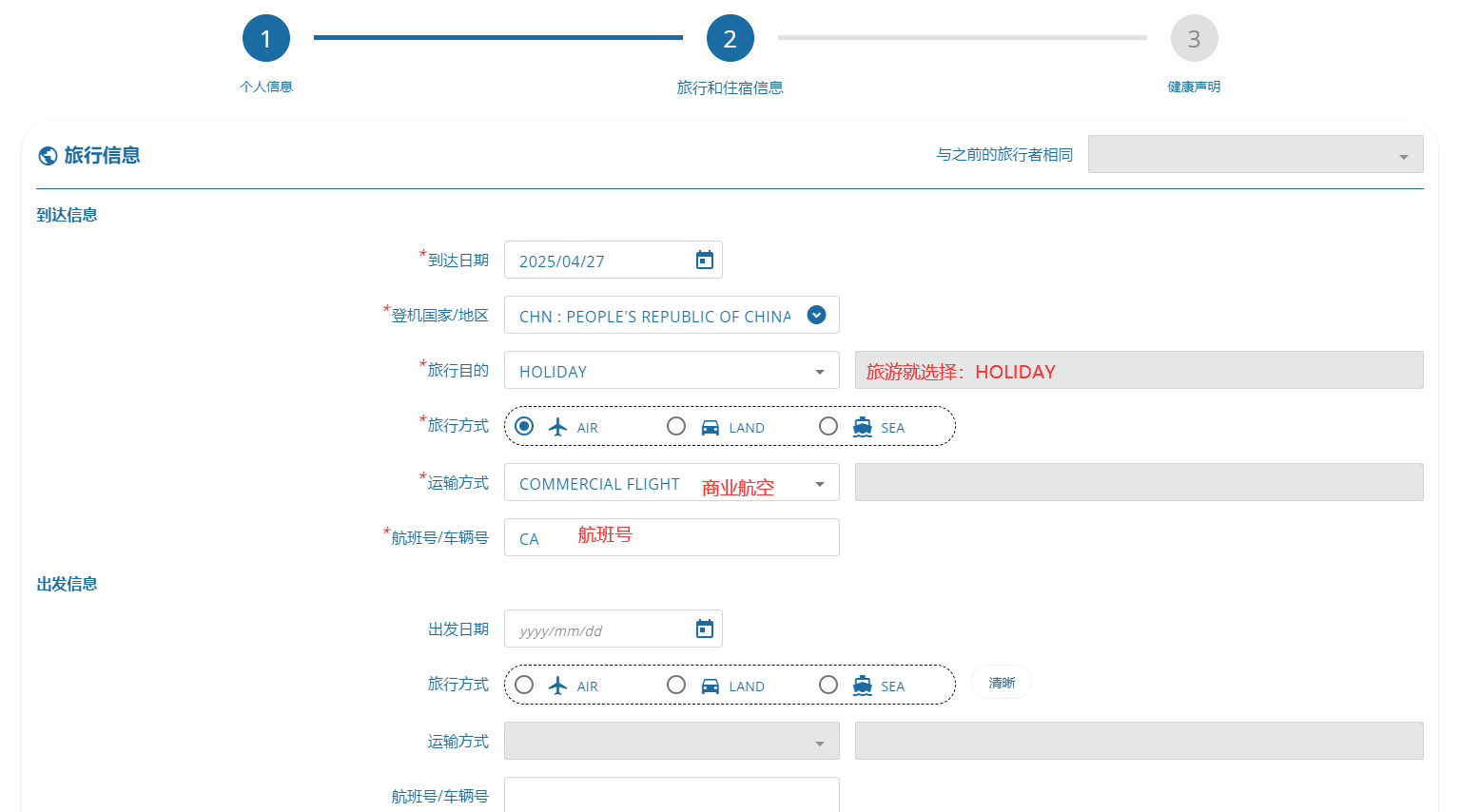The image size is (1461, 812).
Task: Click the globe icon beside 旅行信息
Action: click(48, 155)
